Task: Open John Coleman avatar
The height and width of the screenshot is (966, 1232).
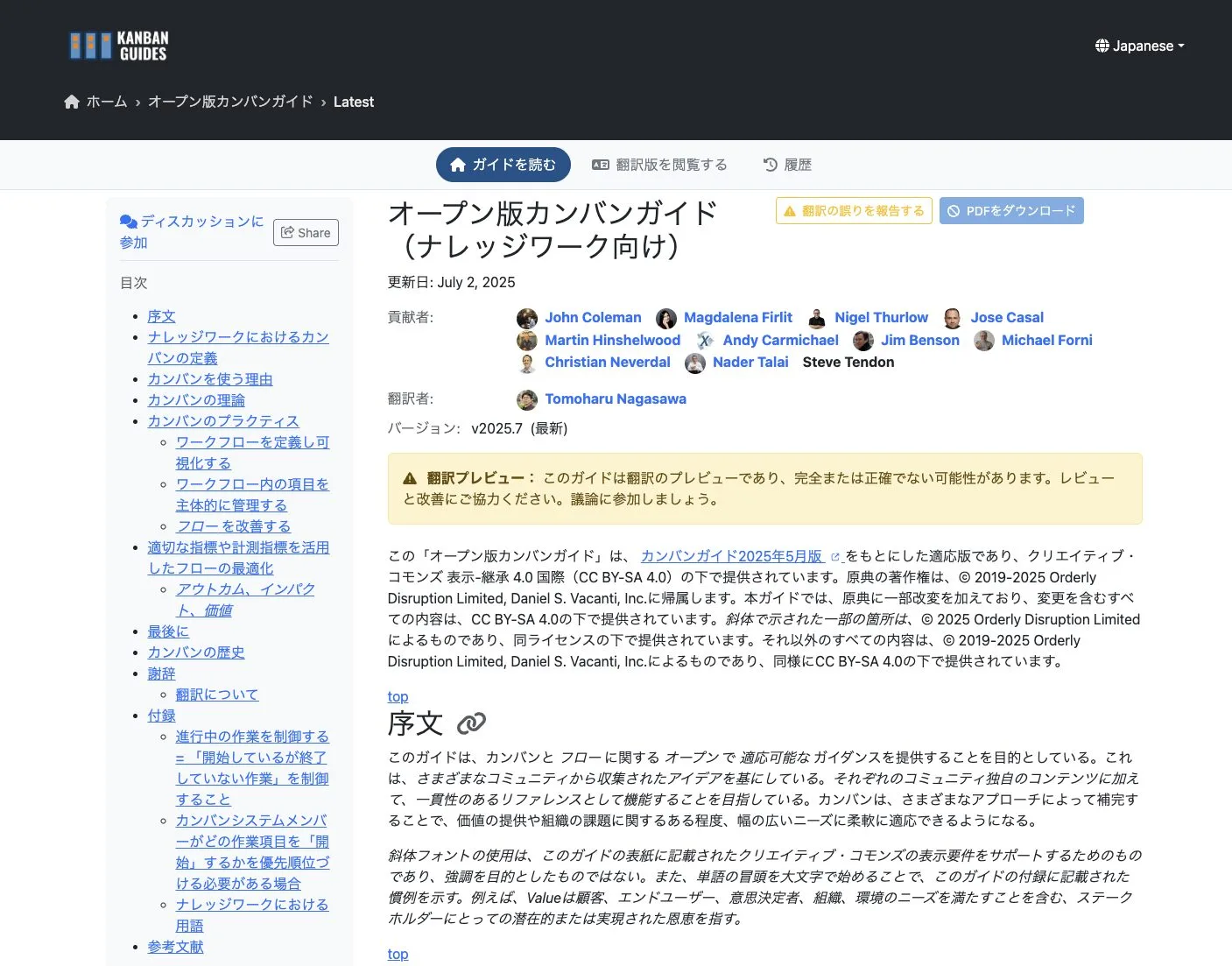Action: pos(527,318)
